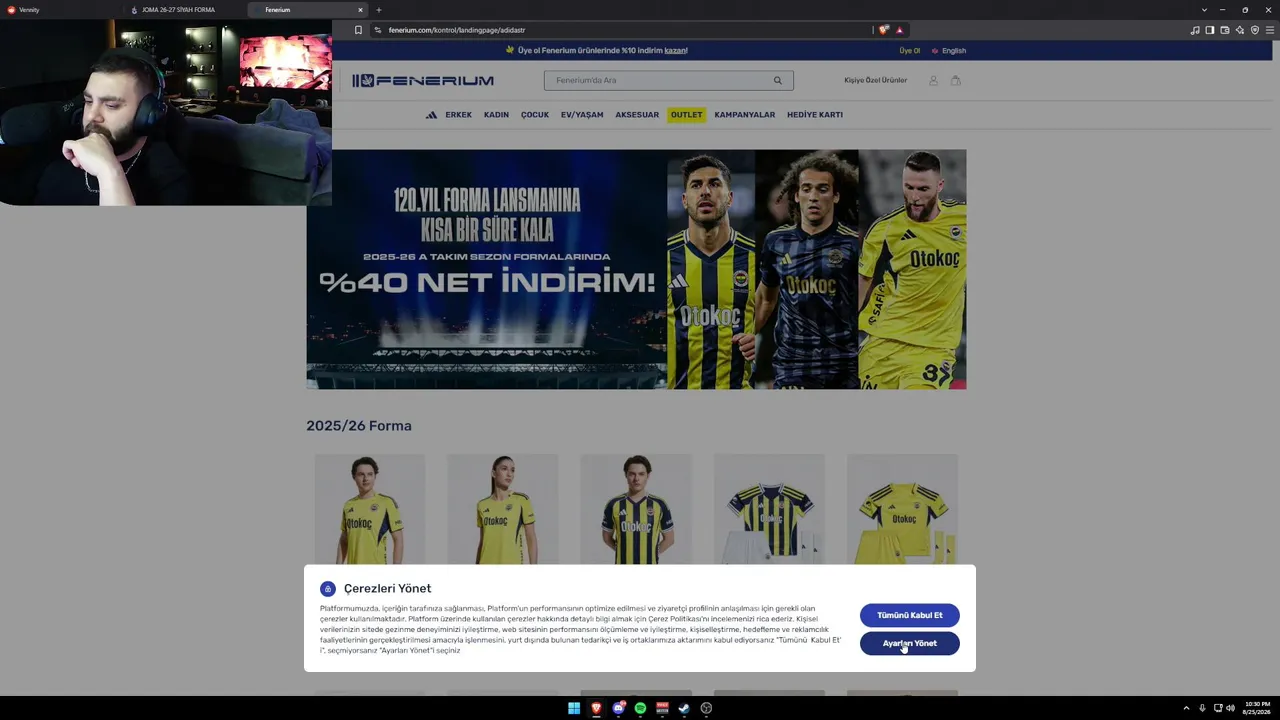Open the men's striped jersey product thumbnail
The image size is (1280, 720).
pyautogui.click(x=636, y=509)
